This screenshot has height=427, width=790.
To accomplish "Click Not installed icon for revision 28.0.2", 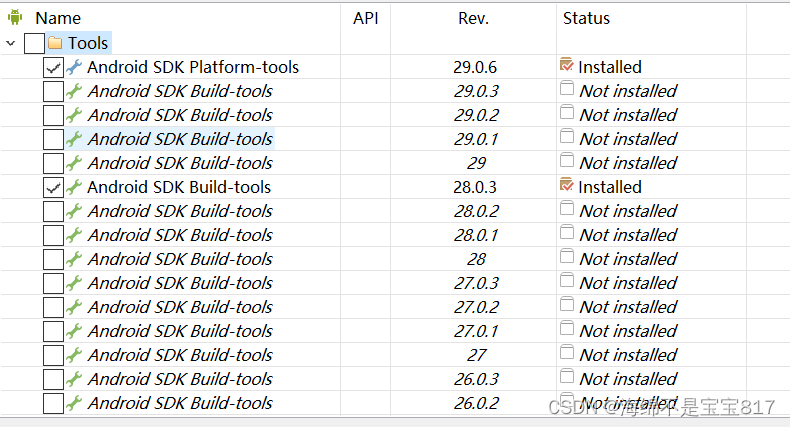I will [567, 208].
